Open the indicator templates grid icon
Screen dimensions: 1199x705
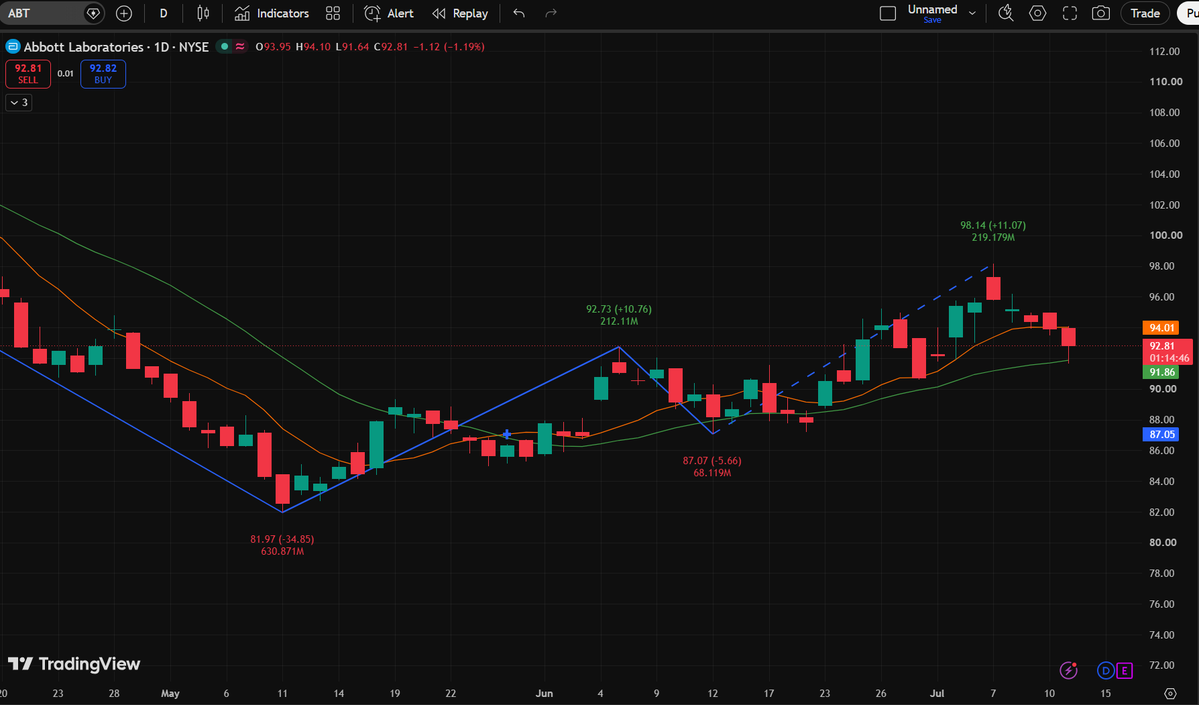(333, 13)
